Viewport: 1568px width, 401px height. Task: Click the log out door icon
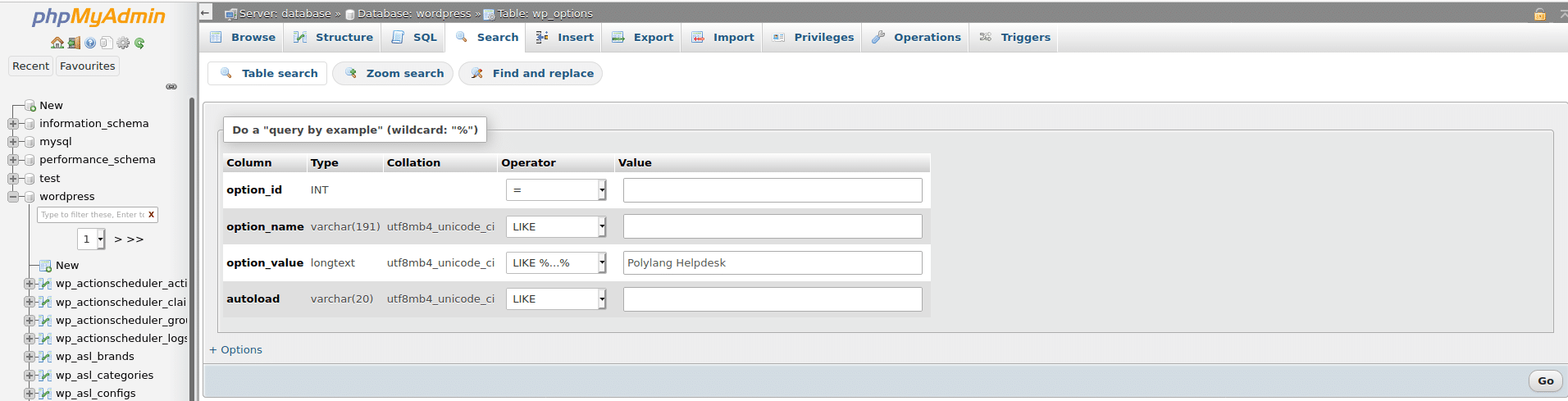click(74, 43)
